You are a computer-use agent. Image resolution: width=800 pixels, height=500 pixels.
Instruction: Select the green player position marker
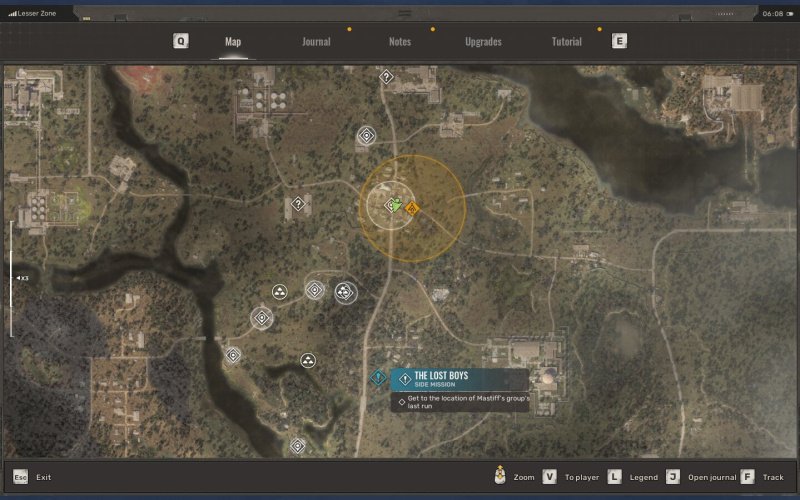pyautogui.click(x=395, y=205)
